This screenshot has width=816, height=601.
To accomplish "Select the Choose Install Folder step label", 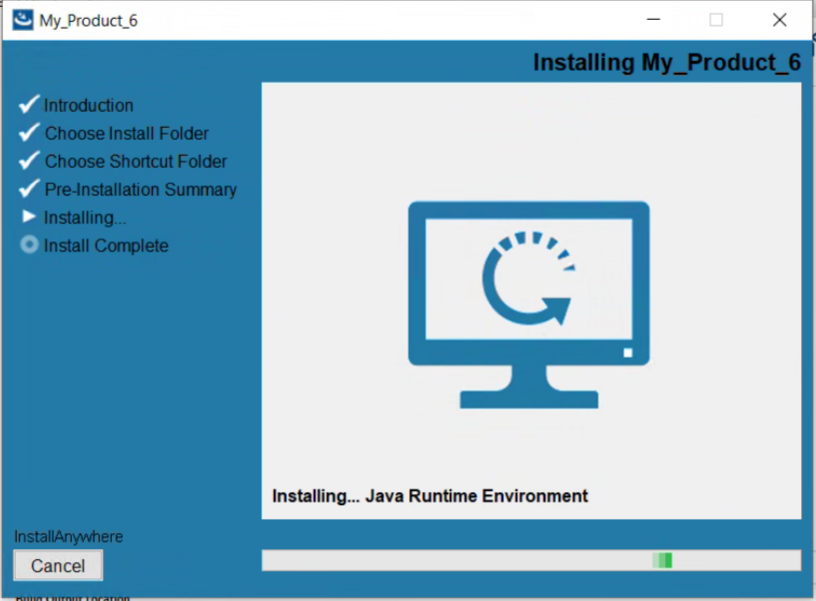I will tap(126, 133).
